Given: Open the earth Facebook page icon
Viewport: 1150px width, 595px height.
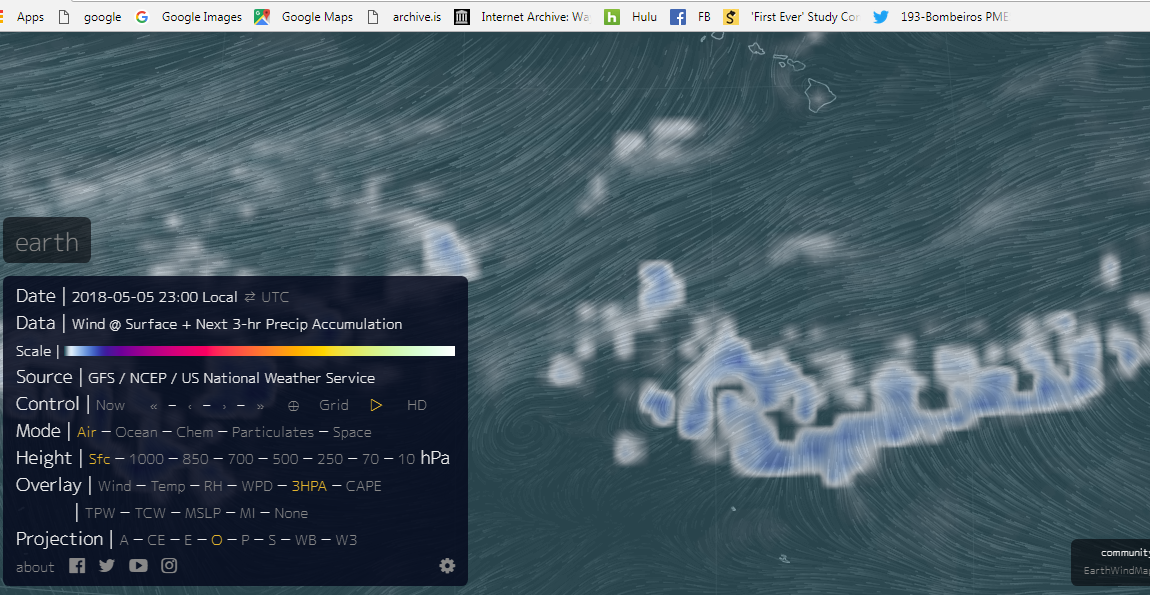Looking at the screenshot, I should tap(77, 566).
